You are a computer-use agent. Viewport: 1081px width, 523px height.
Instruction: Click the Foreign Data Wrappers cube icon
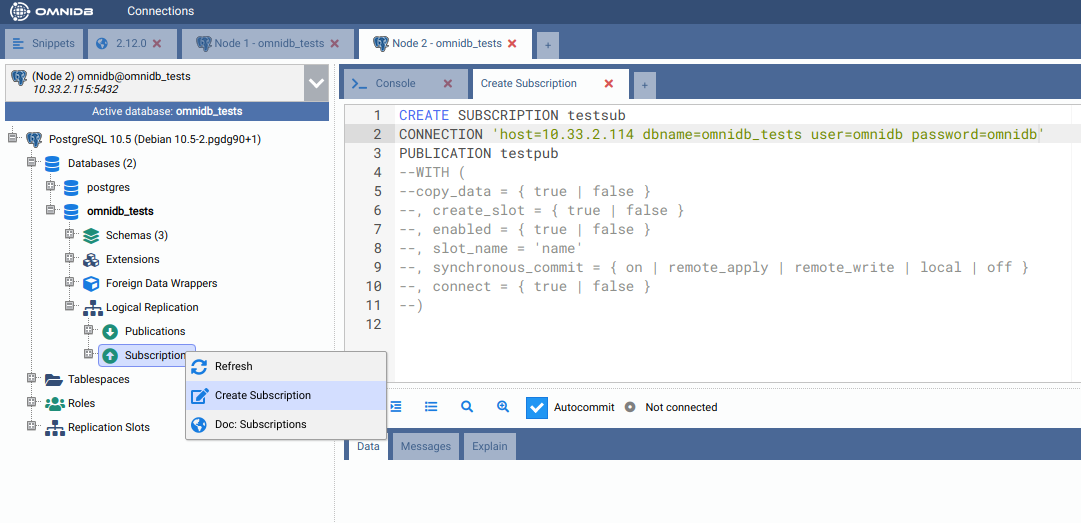tap(91, 284)
